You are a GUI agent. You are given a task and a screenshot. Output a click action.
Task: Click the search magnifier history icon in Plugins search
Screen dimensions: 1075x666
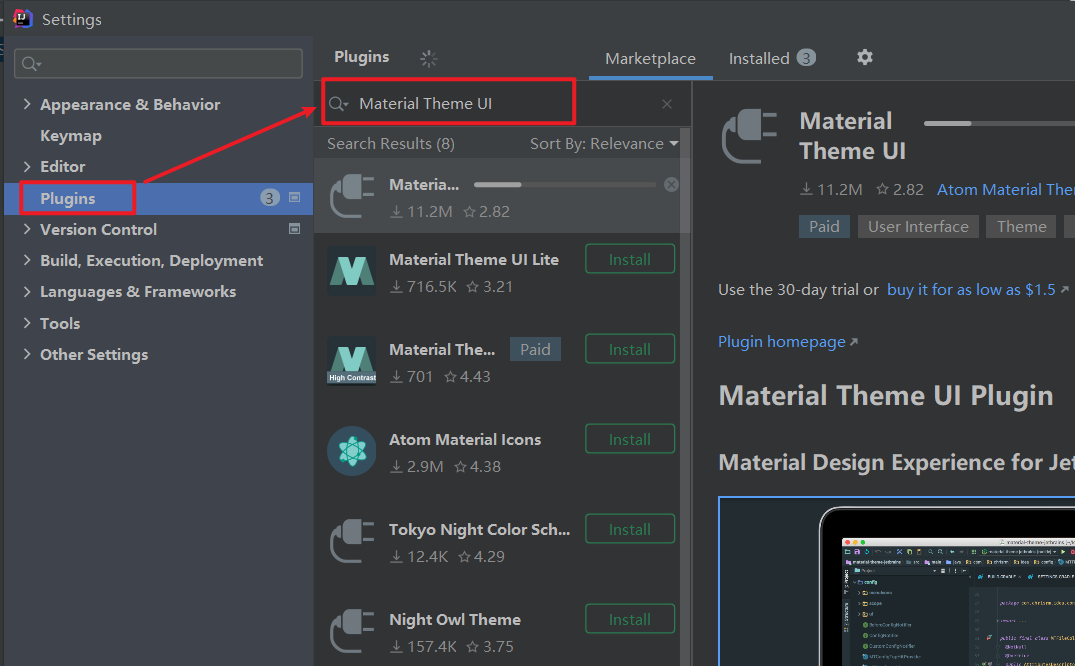pyautogui.click(x=339, y=104)
